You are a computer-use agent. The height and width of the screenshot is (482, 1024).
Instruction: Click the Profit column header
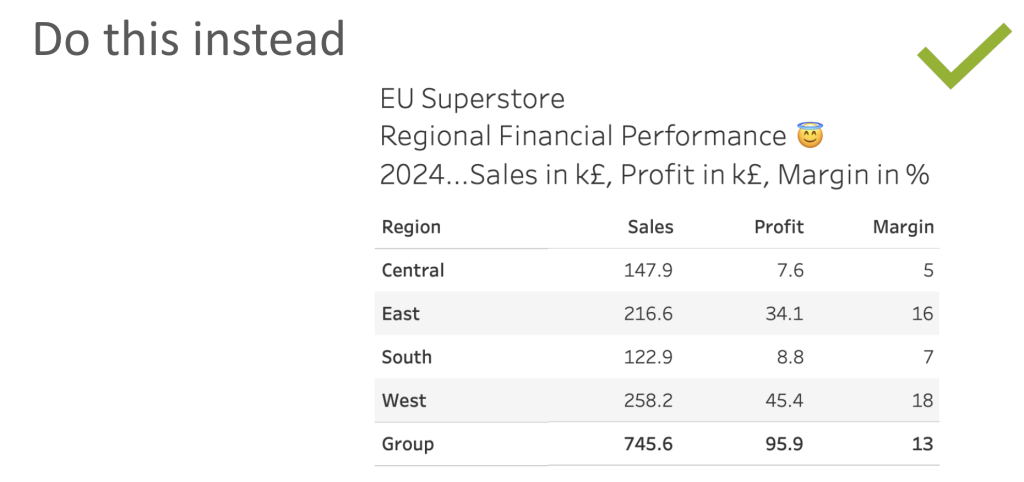[779, 227]
